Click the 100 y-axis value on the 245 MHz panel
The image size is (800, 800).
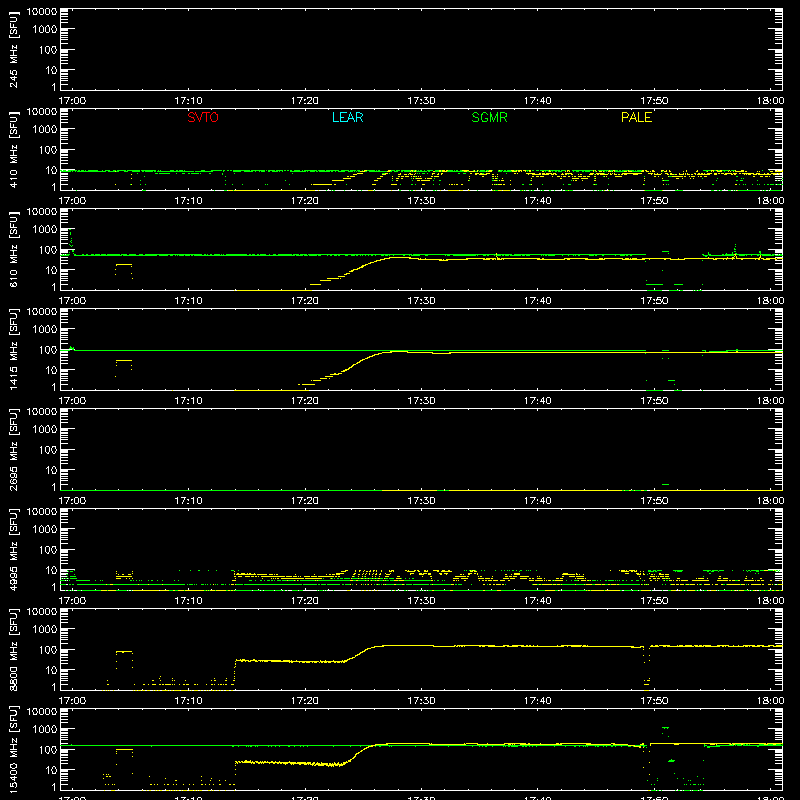(48, 50)
